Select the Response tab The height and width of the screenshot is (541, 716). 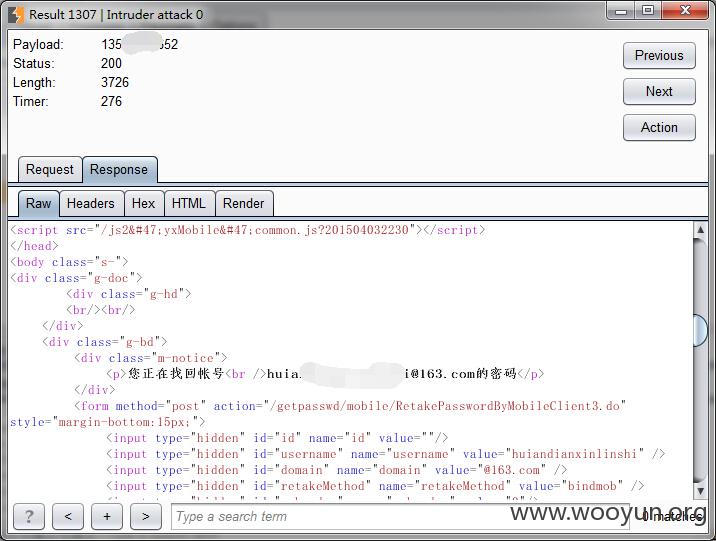(119, 169)
